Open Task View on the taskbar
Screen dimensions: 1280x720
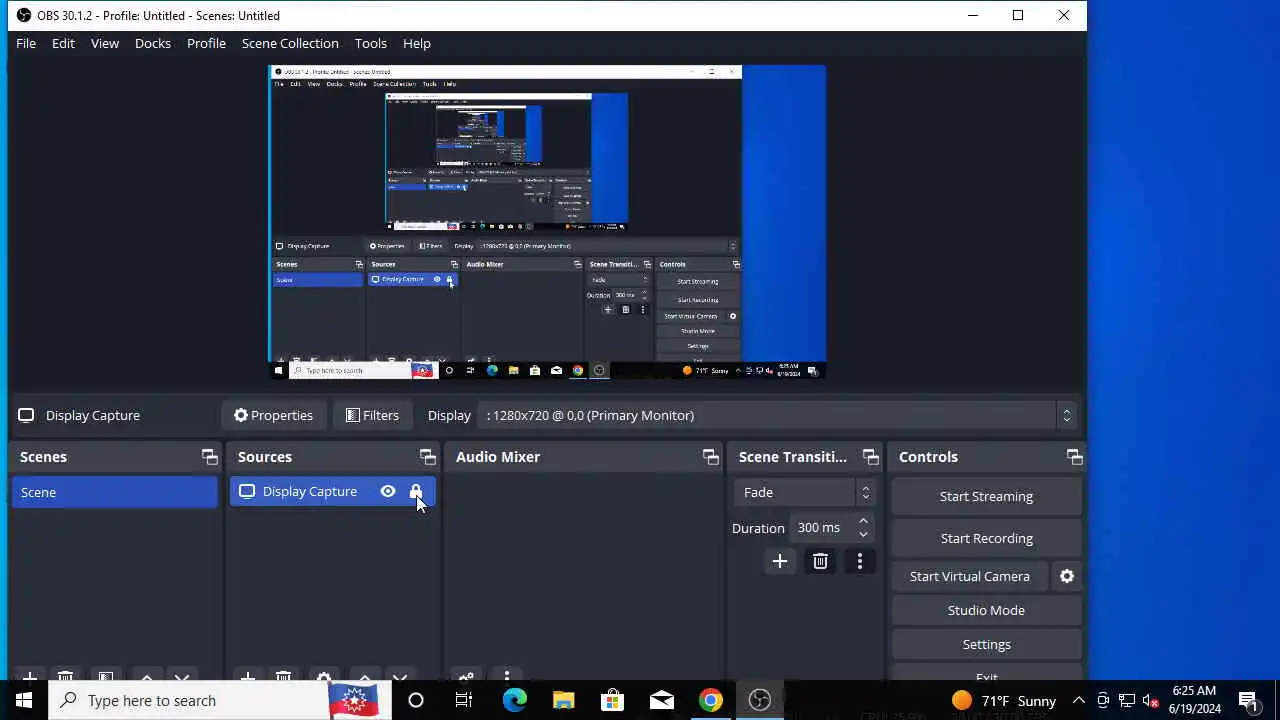[x=464, y=700]
